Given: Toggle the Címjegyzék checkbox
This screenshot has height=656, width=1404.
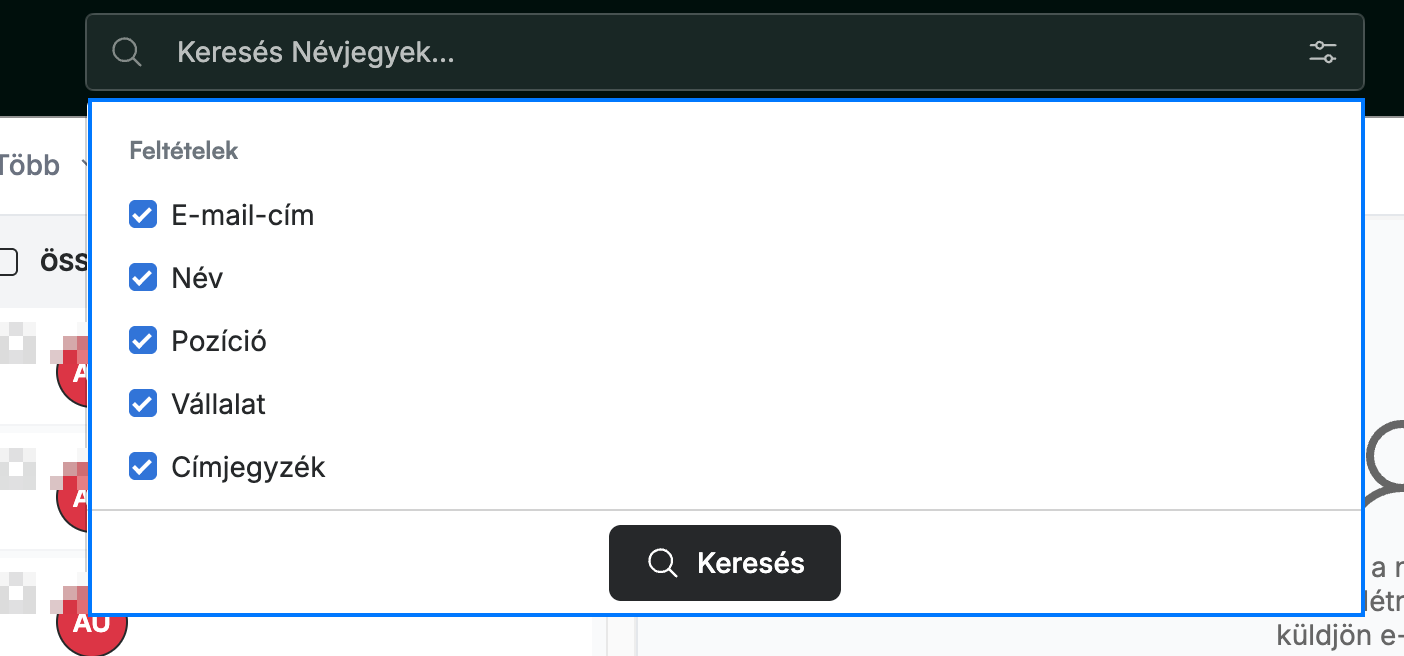Looking at the screenshot, I should [143, 466].
